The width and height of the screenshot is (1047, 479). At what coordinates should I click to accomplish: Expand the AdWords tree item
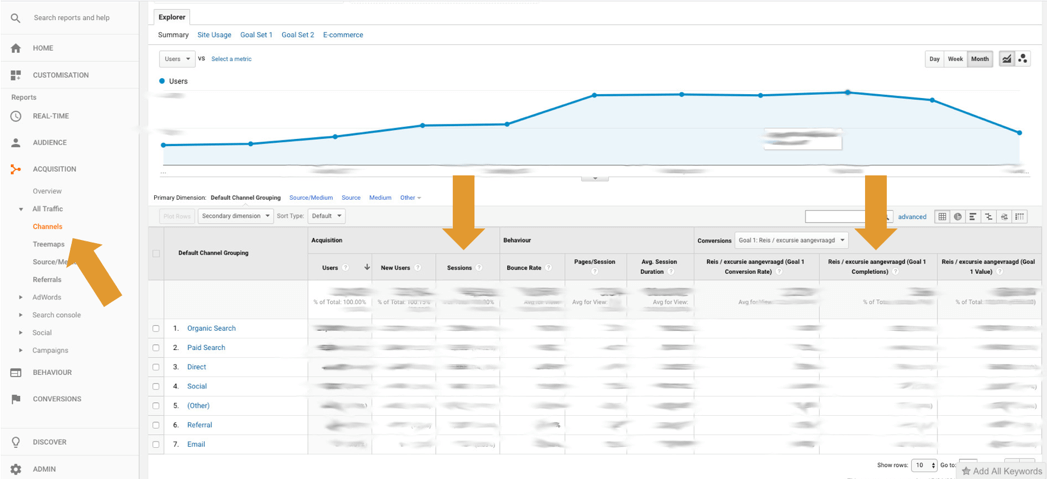(21, 297)
